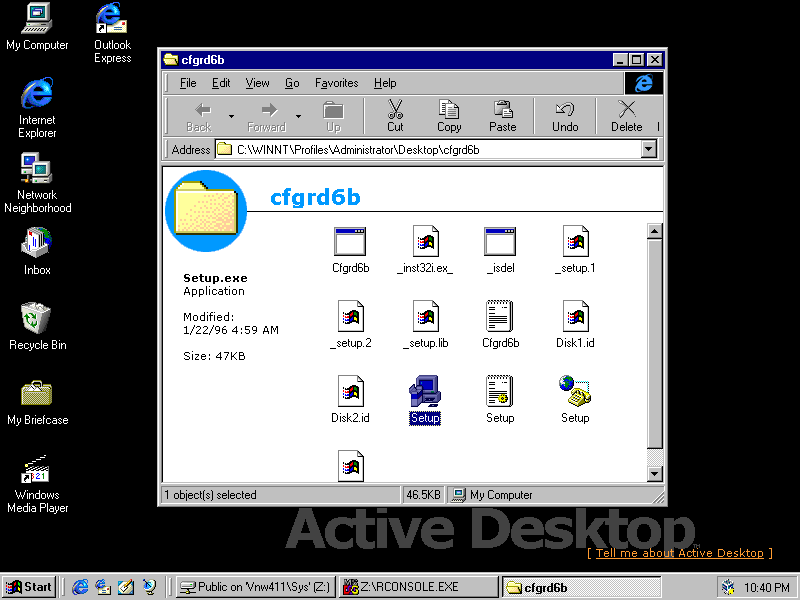
Task: Open the Go menu
Action: 292,83
